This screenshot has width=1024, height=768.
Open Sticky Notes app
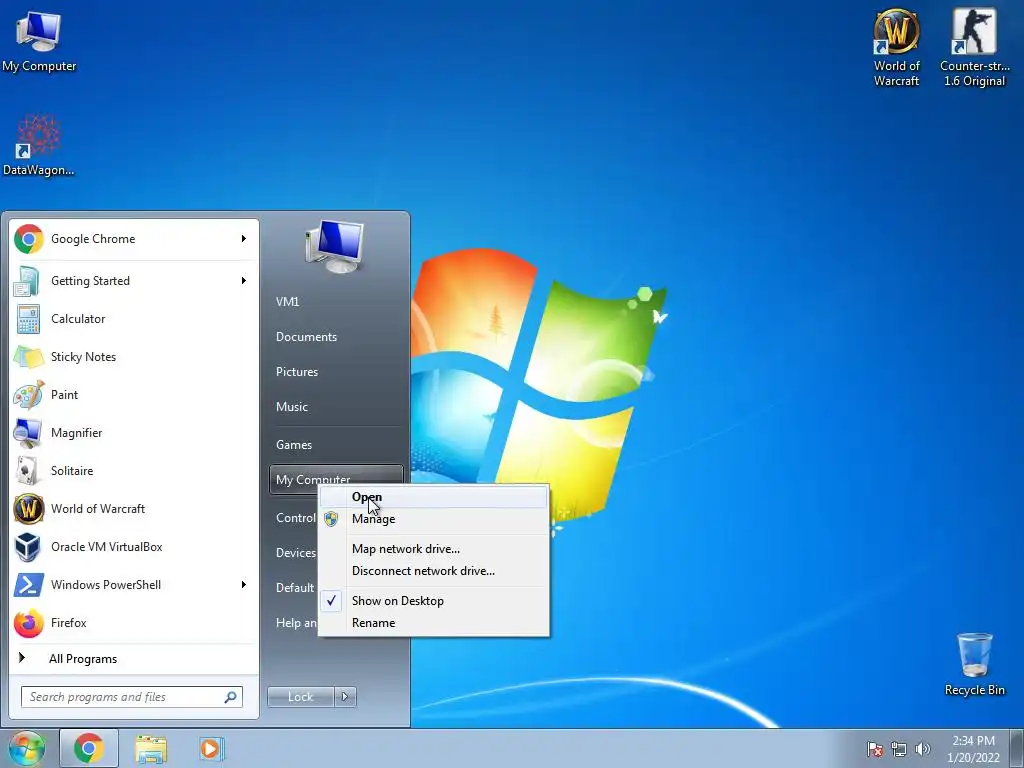click(x=134, y=357)
